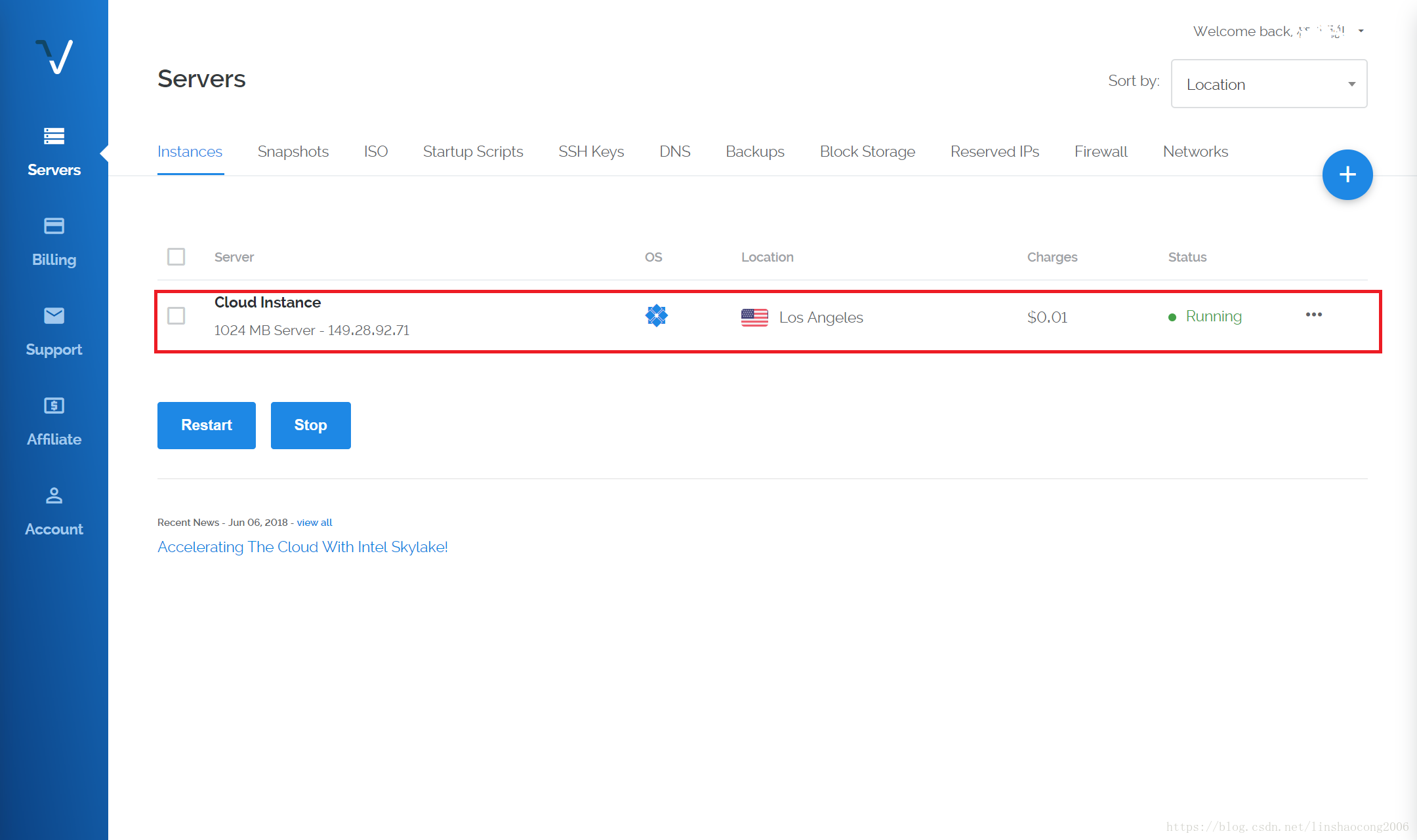Check the select-all servers checkbox
The image size is (1417, 840).
tap(176, 256)
